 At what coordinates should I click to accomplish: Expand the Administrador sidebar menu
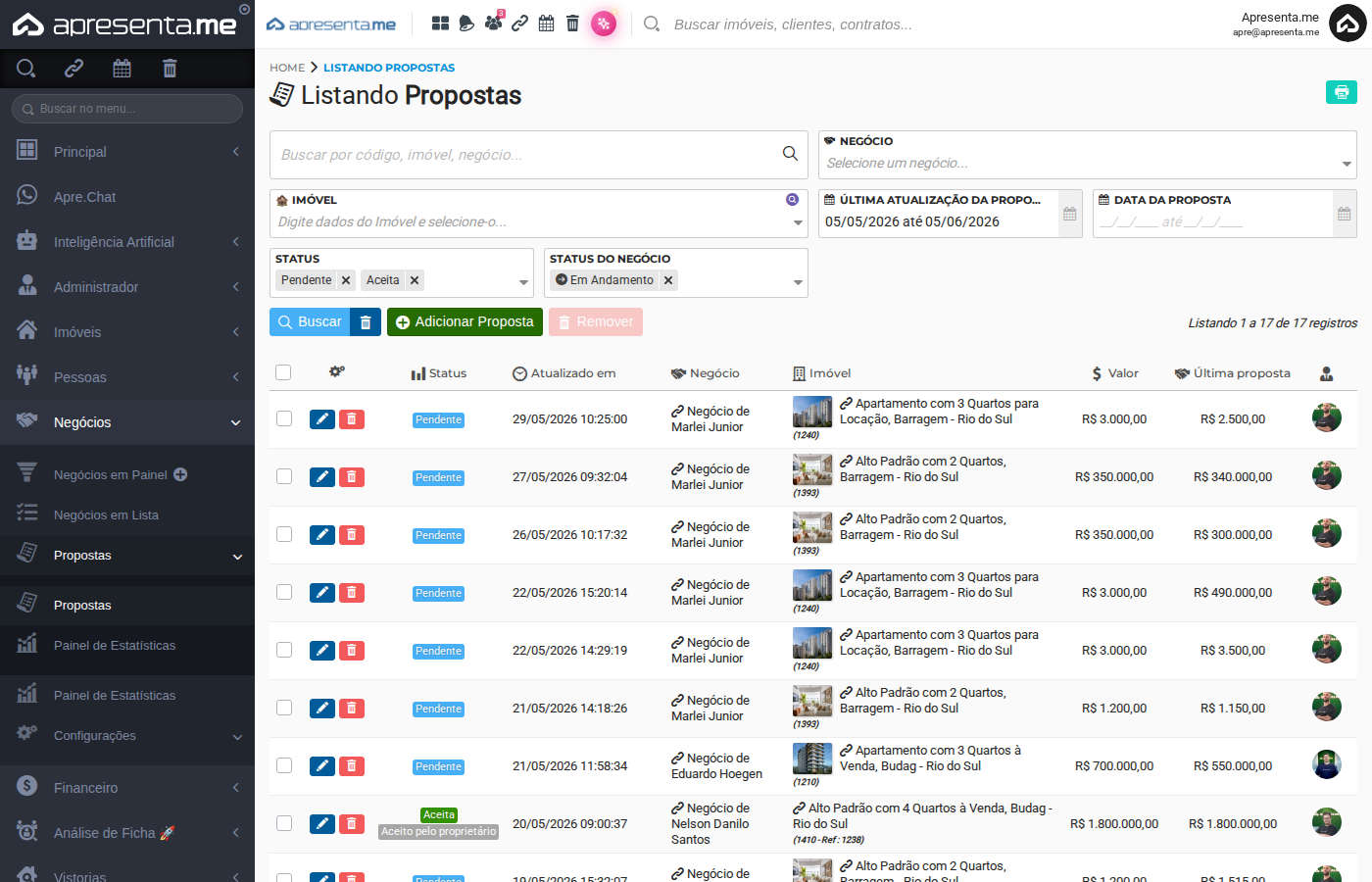tap(127, 287)
